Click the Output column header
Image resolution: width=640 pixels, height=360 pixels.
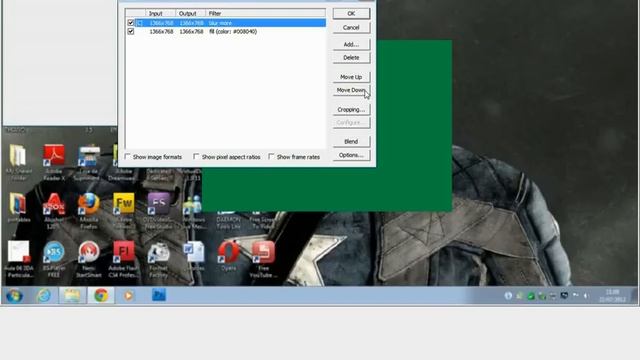coord(191,13)
